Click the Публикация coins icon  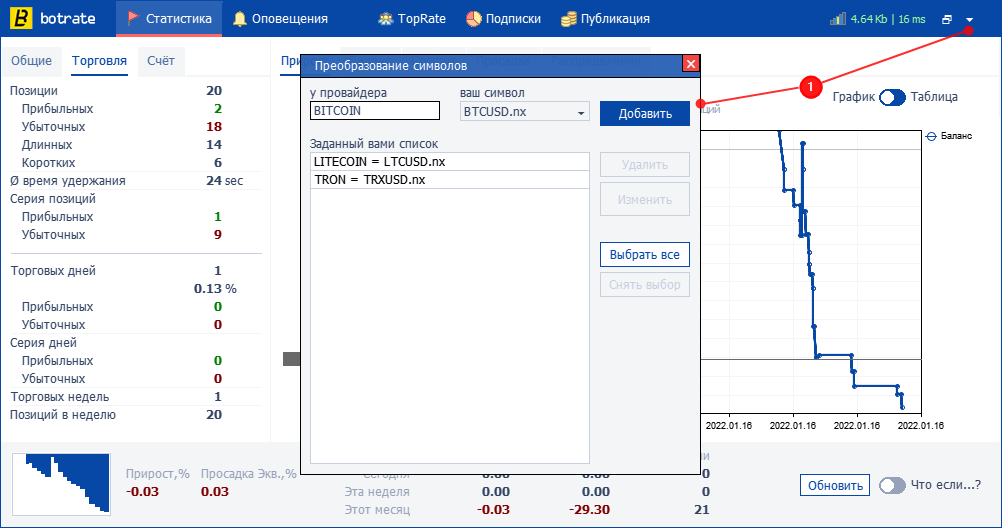[x=568, y=19]
